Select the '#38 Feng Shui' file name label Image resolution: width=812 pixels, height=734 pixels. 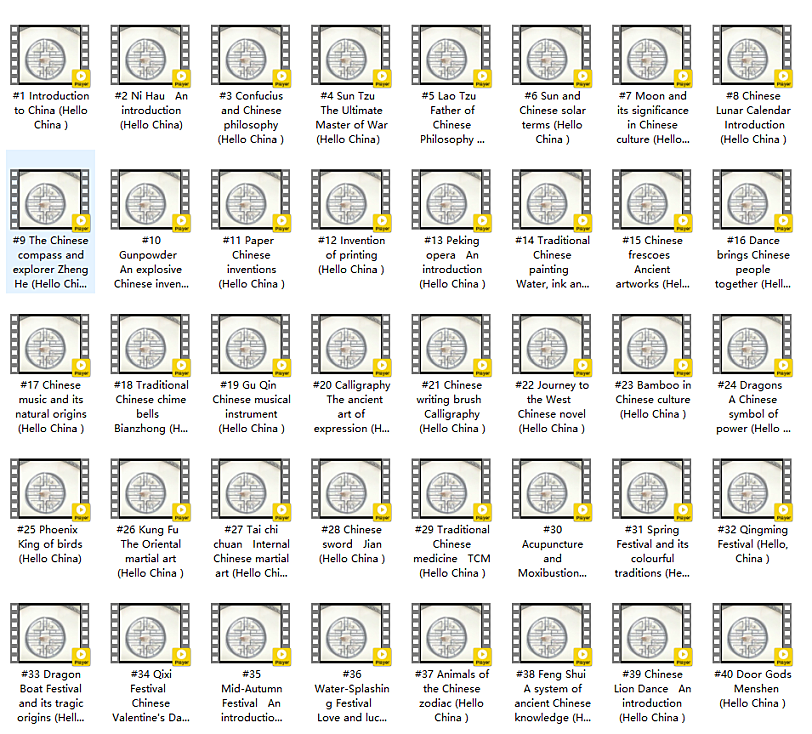551,696
